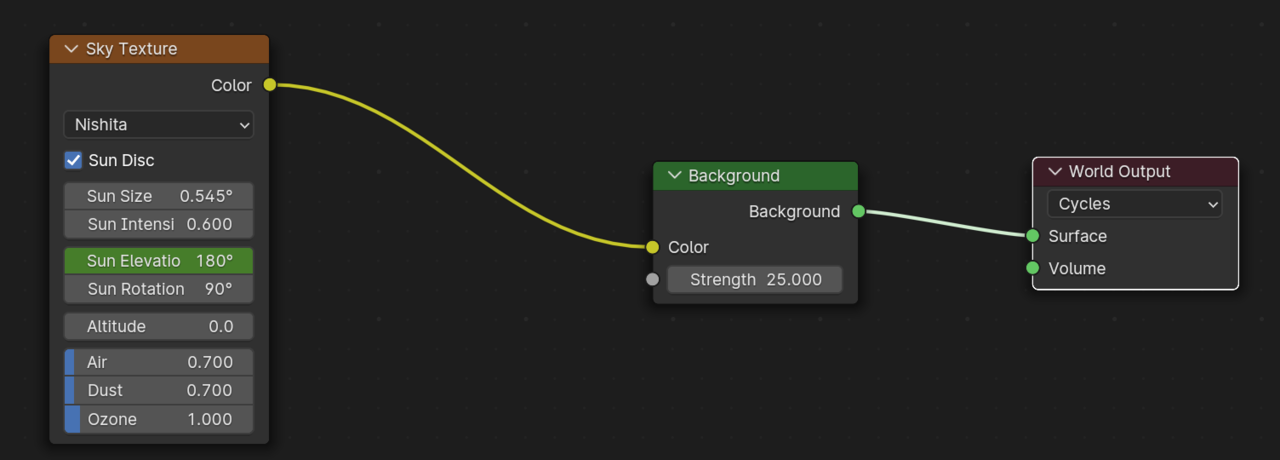The width and height of the screenshot is (1280, 460).
Task: Click the Background Strength value field
Action: (x=755, y=279)
